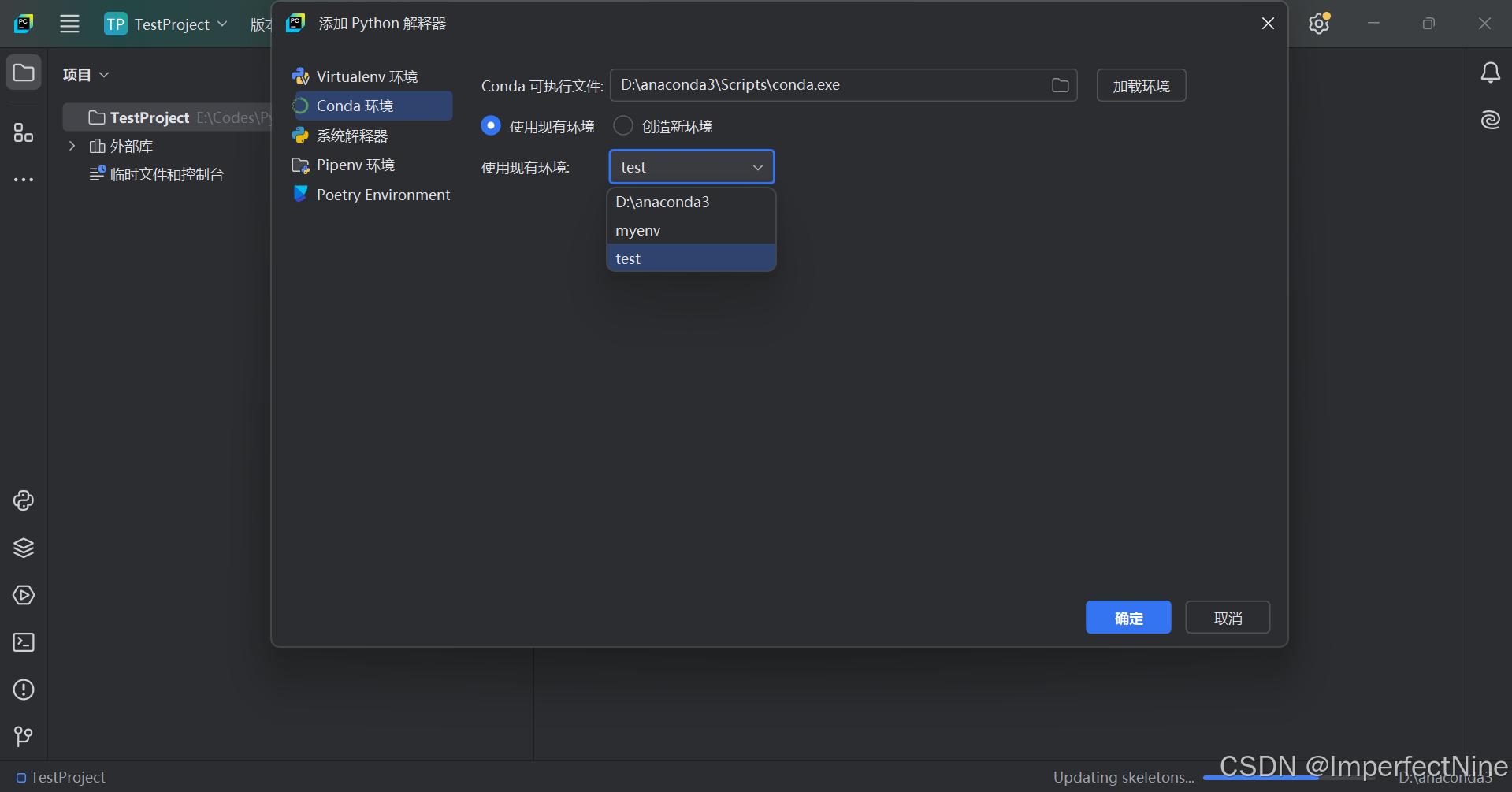
Task: Select 创造新环境 radio button
Action: click(x=623, y=125)
